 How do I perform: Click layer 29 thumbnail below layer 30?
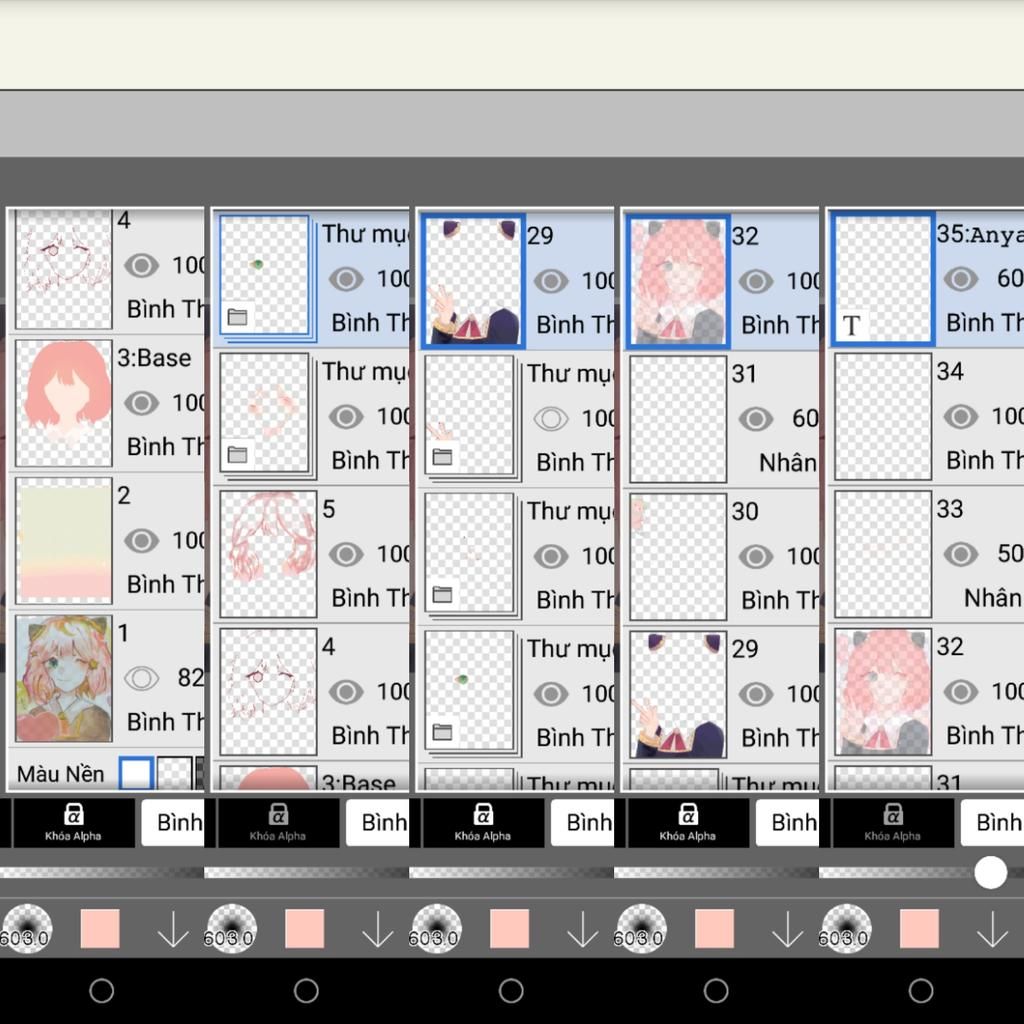coord(678,694)
